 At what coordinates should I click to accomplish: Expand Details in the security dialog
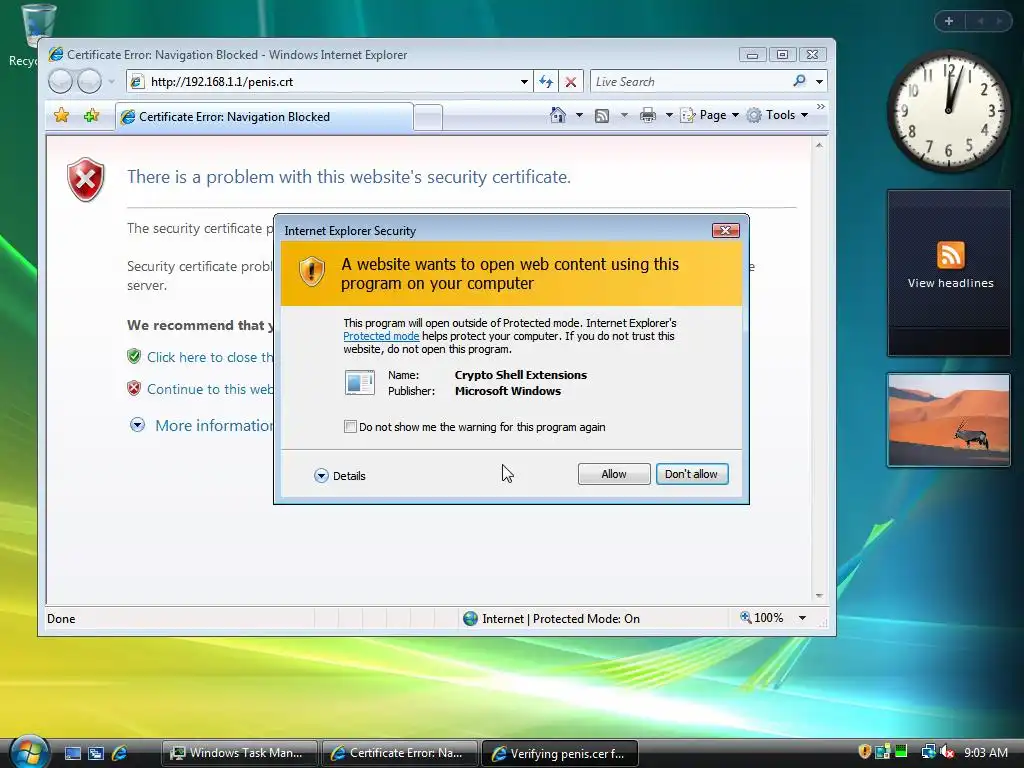tap(340, 475)
